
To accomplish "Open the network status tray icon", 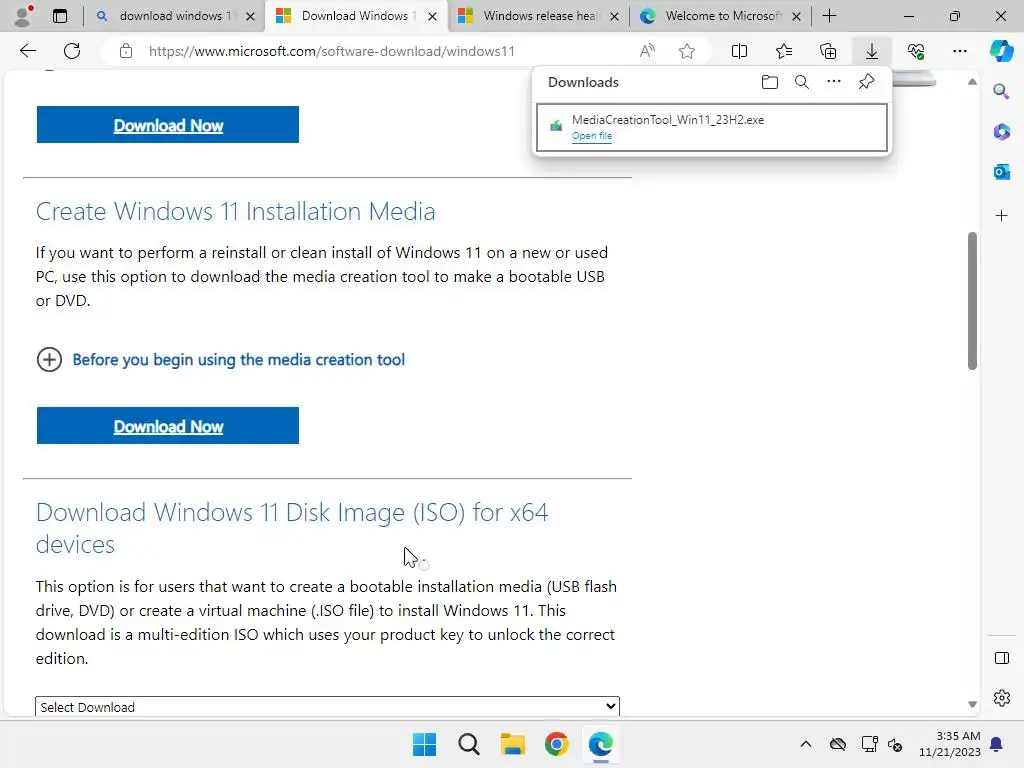I will 869,744.
